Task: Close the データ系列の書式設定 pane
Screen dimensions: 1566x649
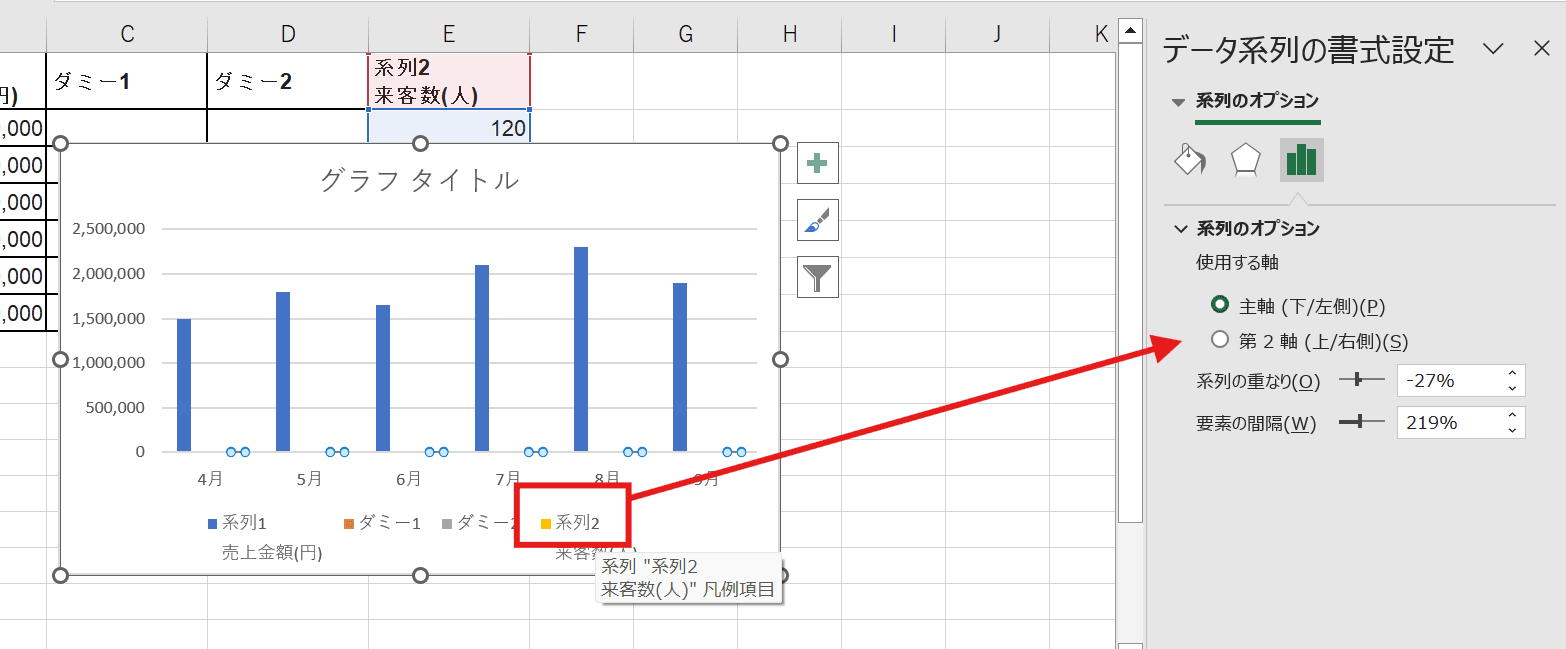Action: click(x=1541, y=48)
